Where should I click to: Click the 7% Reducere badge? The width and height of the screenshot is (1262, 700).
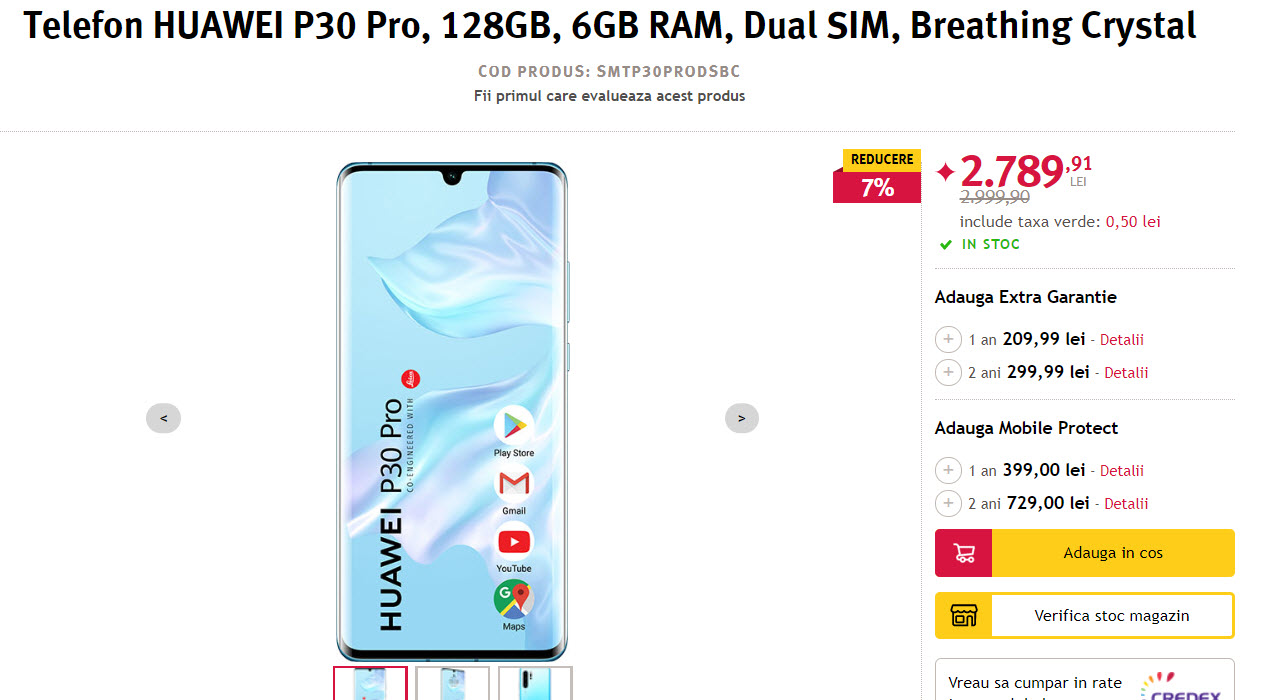(877, 176)
